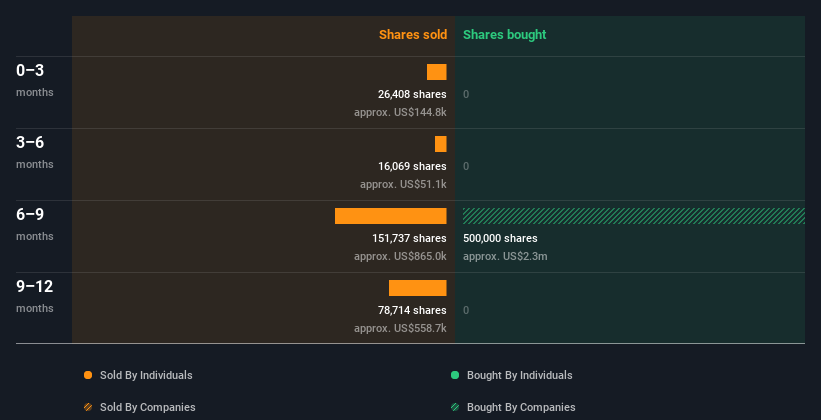Toggle the Sold By Individuals legend label
This screenshot has height=420, width=821.
[146, 375]
